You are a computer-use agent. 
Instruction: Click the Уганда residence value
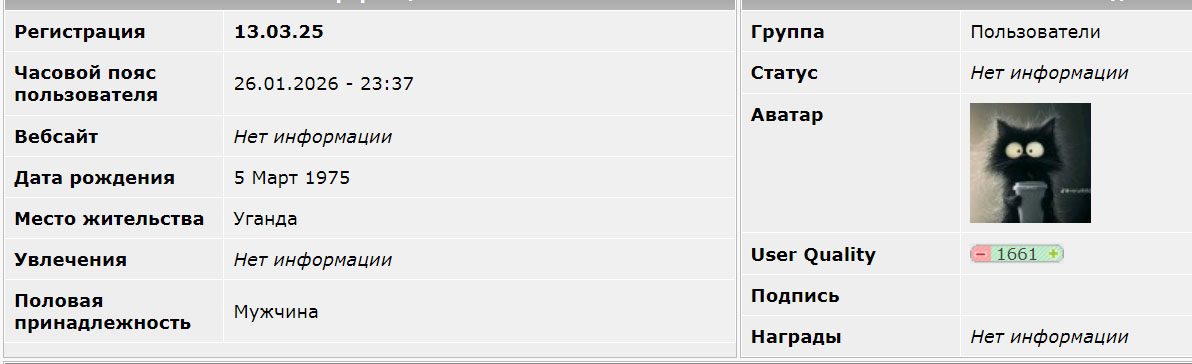click(265, 219)
